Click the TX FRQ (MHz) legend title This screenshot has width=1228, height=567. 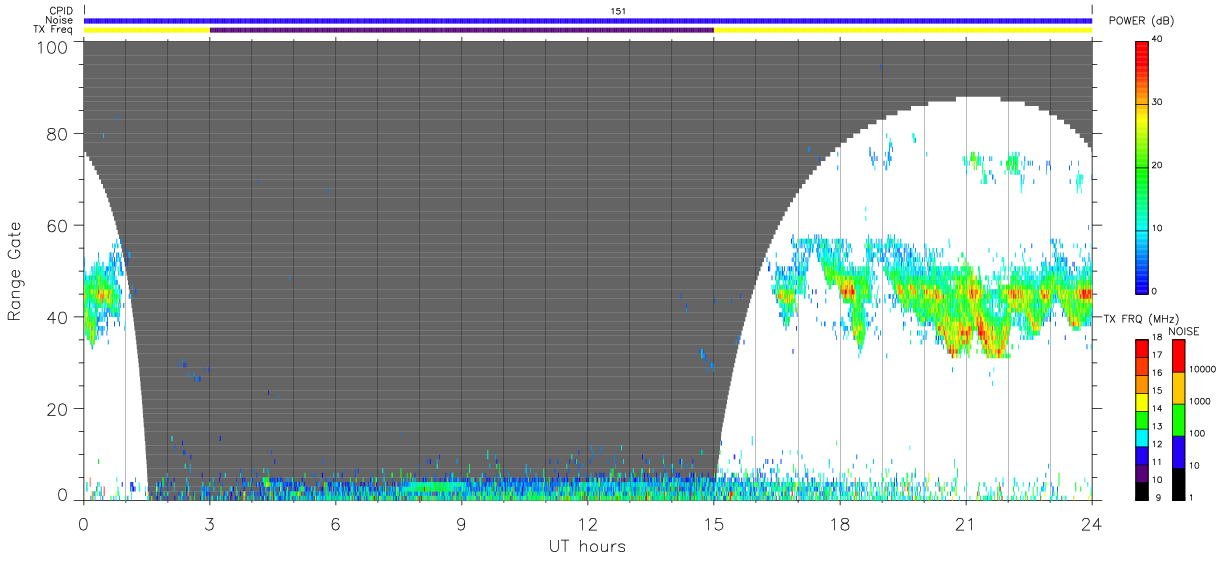[1143, 318]
